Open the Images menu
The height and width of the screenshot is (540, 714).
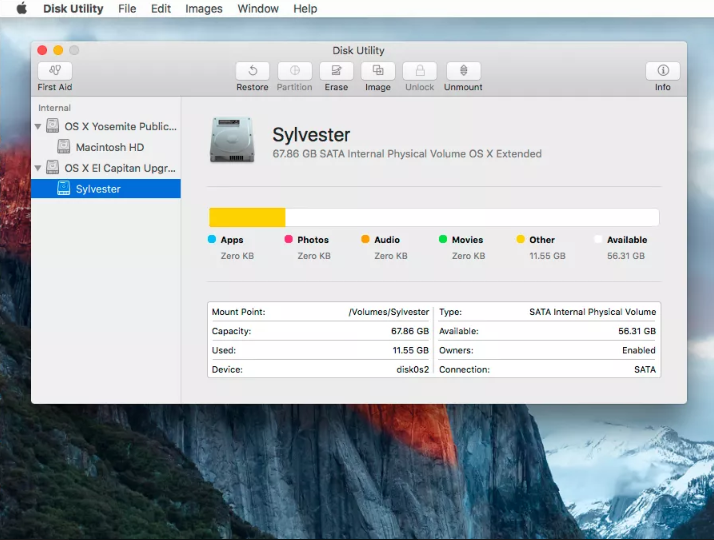tap(204, 9)
